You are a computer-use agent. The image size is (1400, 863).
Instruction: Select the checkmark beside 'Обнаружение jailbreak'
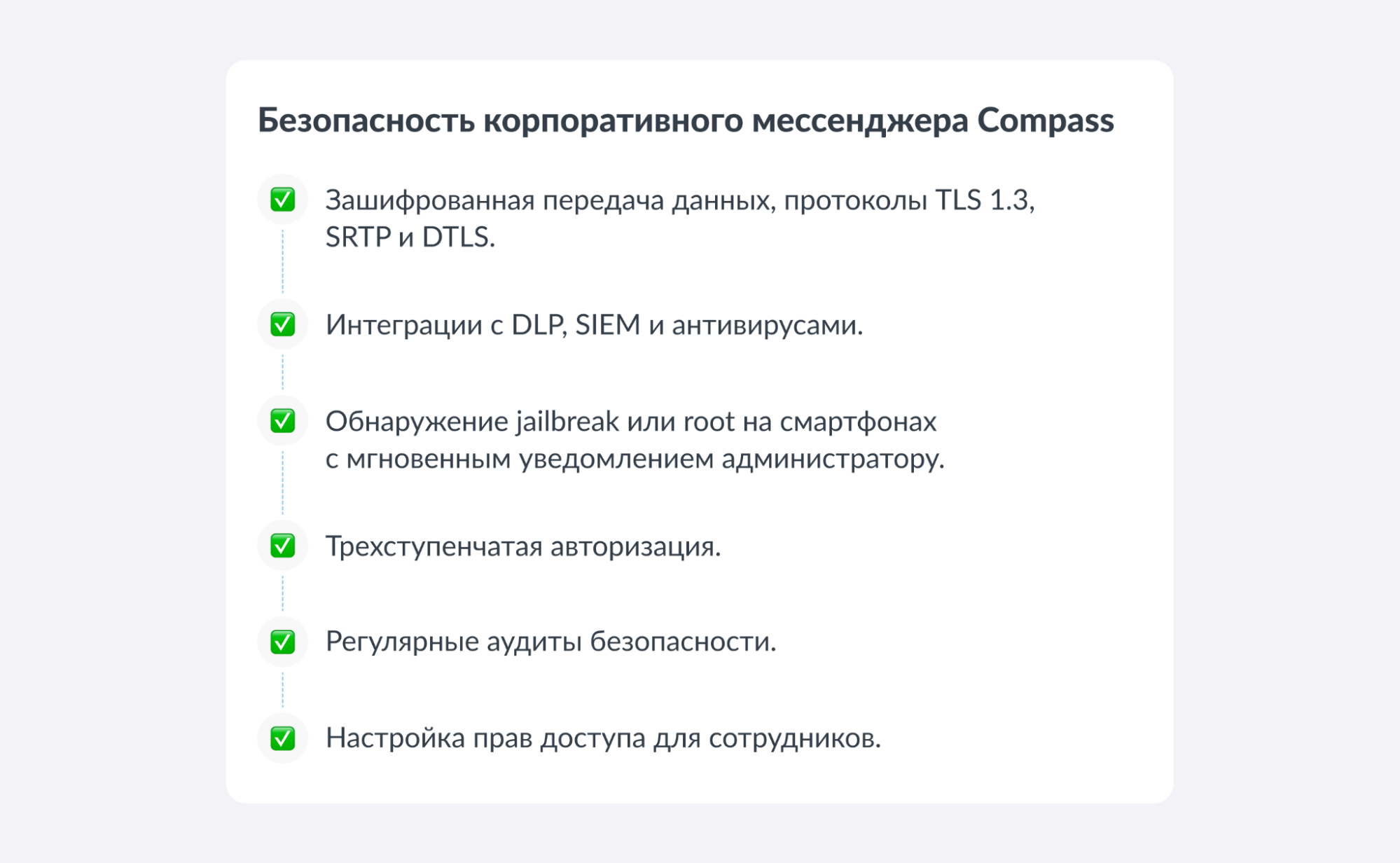pyautogui.click(x=282, y=421)
